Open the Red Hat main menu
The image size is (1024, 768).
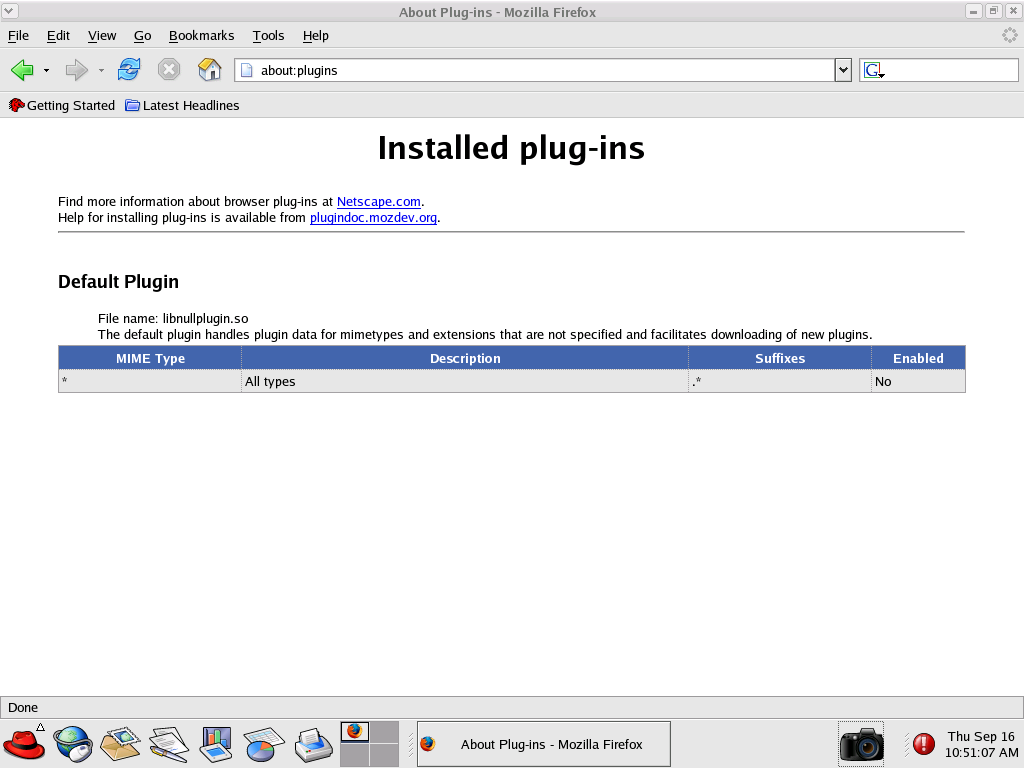coord(24,744)
